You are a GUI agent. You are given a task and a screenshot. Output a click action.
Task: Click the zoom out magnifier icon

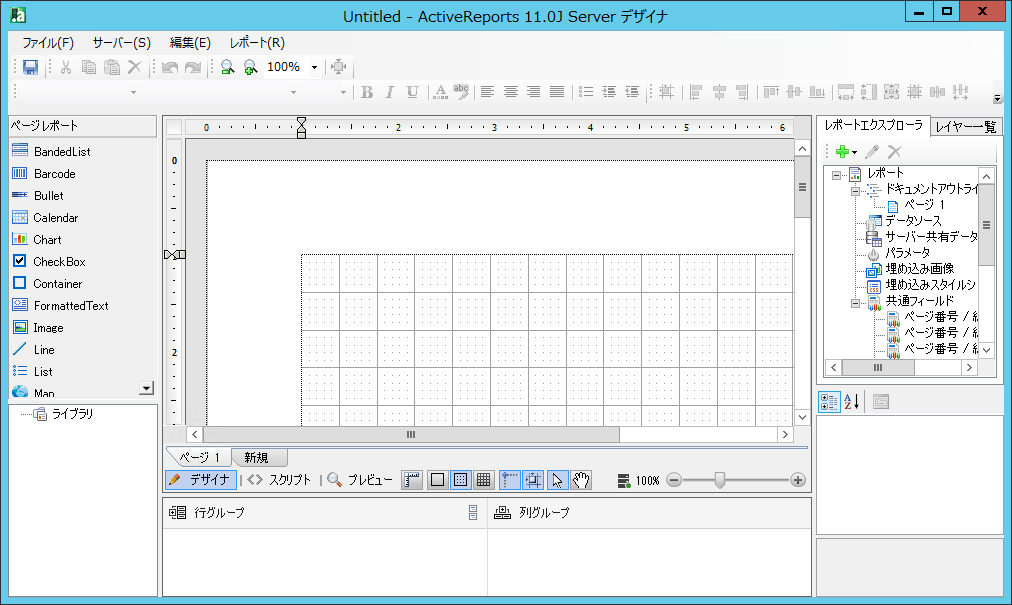tap(227, 67)
